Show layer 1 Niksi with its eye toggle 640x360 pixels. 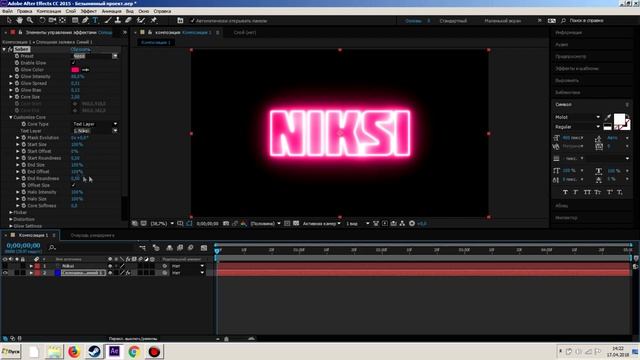[x=5, y=266]
